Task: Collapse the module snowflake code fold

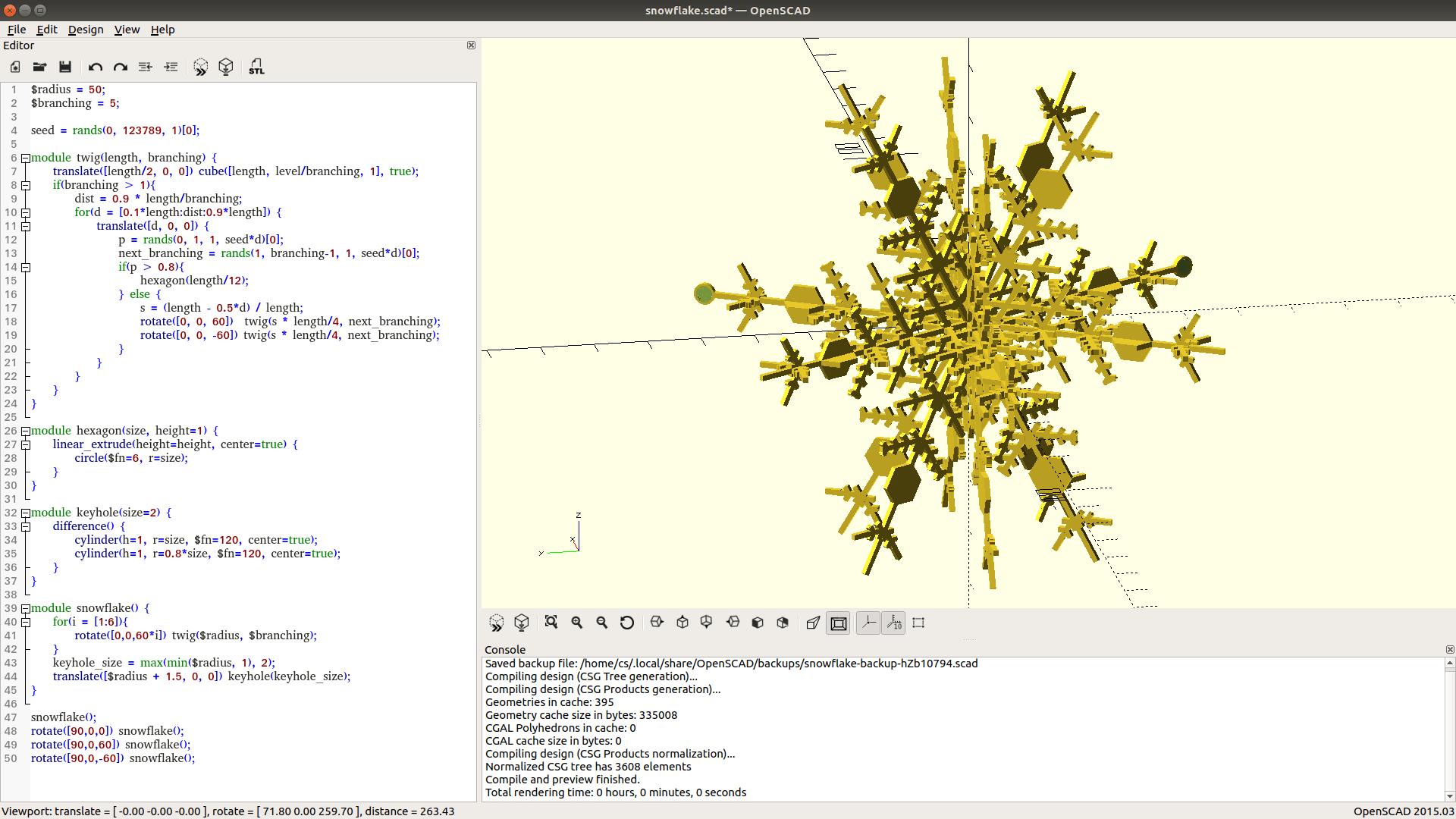Action: click(26, 608)
